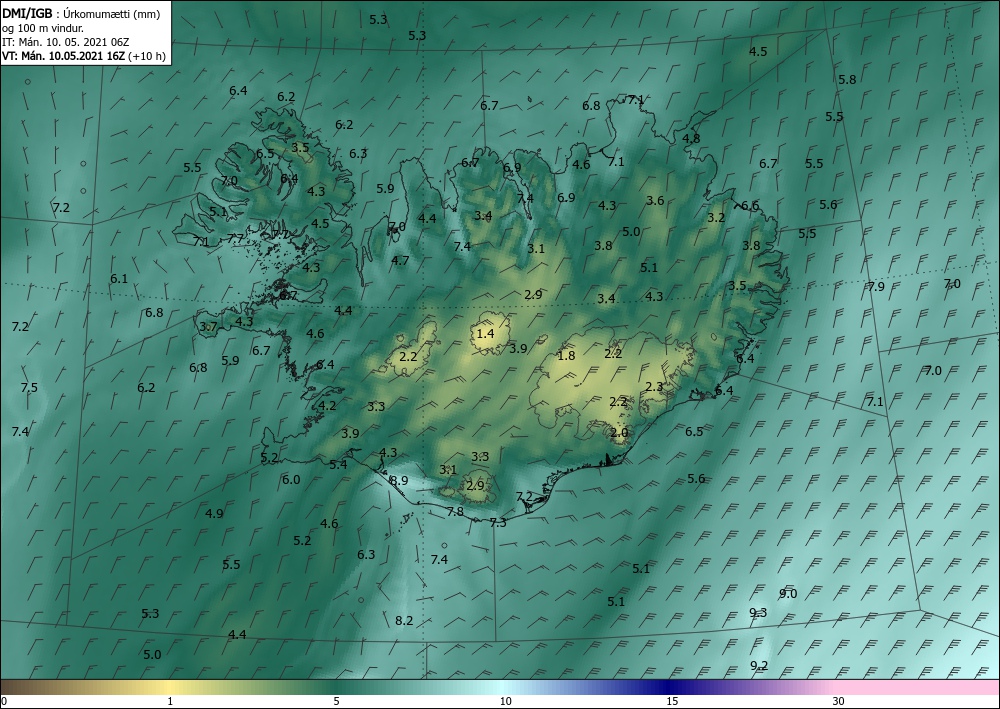Viewport: 1000px width, 709px height.
Task: Click the '30' label on the color scale
Action: [x=838, y=702]
